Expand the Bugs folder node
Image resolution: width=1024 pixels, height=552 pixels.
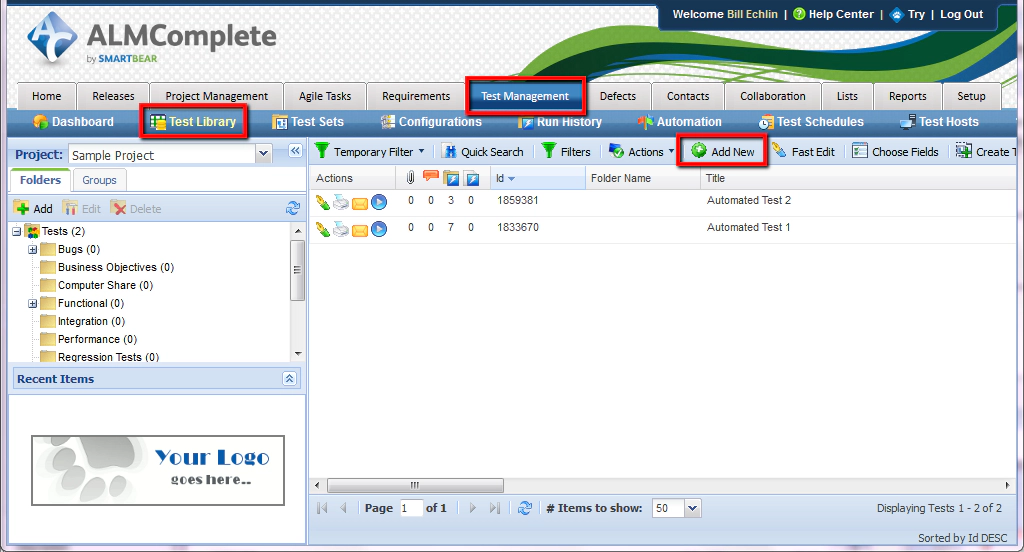[33, 250]
